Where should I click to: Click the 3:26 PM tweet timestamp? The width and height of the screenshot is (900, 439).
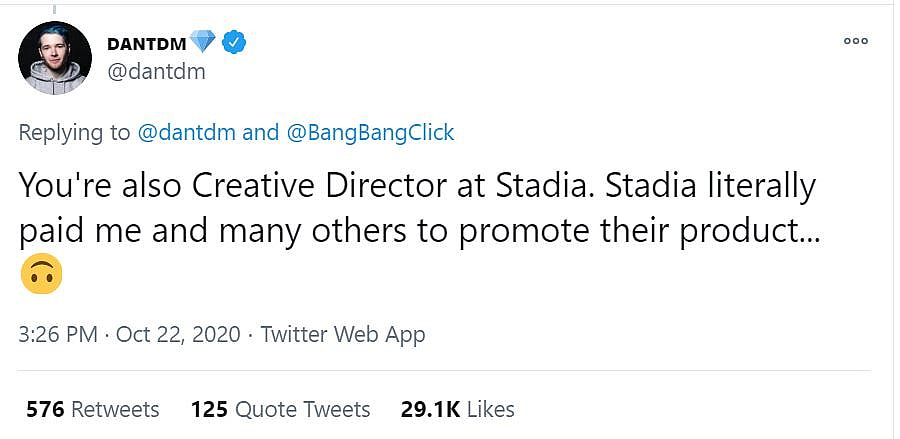(60, 334)
